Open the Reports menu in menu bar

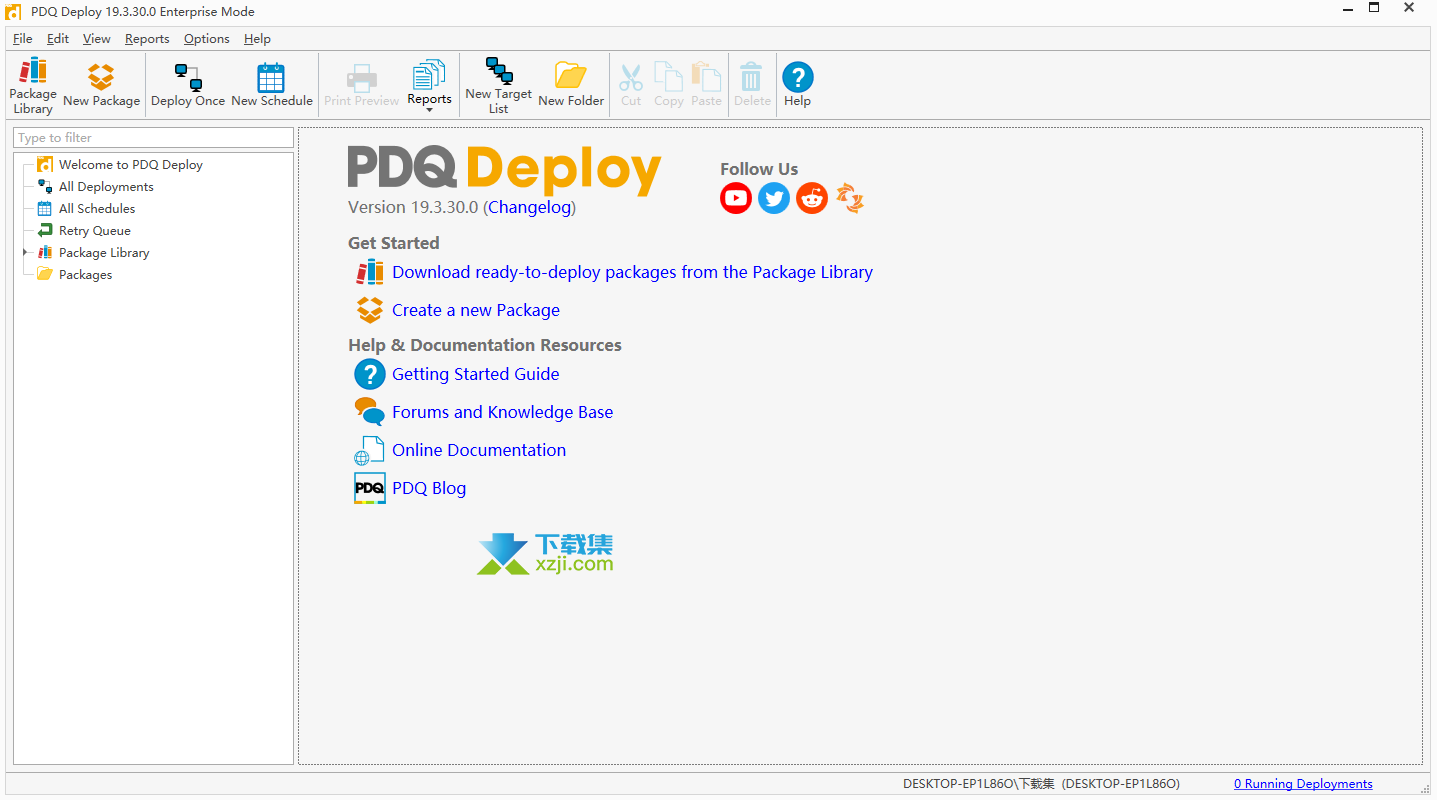tap(147, 39)
